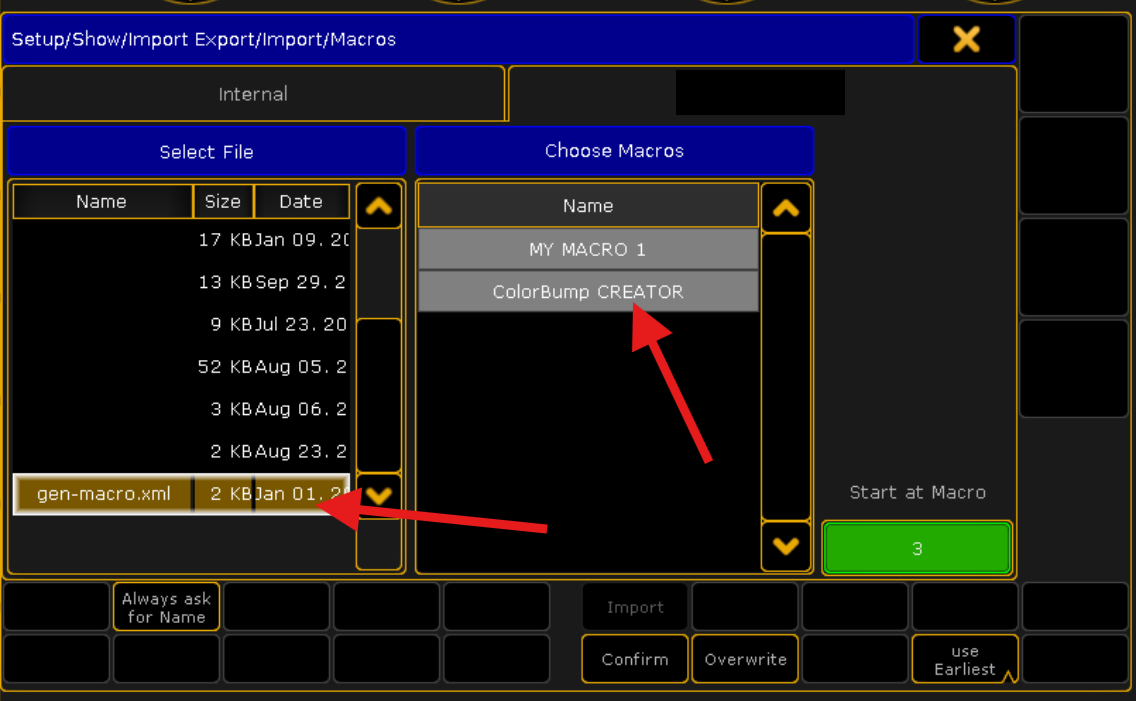Select the 13 KB Sep 29 file
Viewport: 1136px width, 701px height.
tap(181, 282)
